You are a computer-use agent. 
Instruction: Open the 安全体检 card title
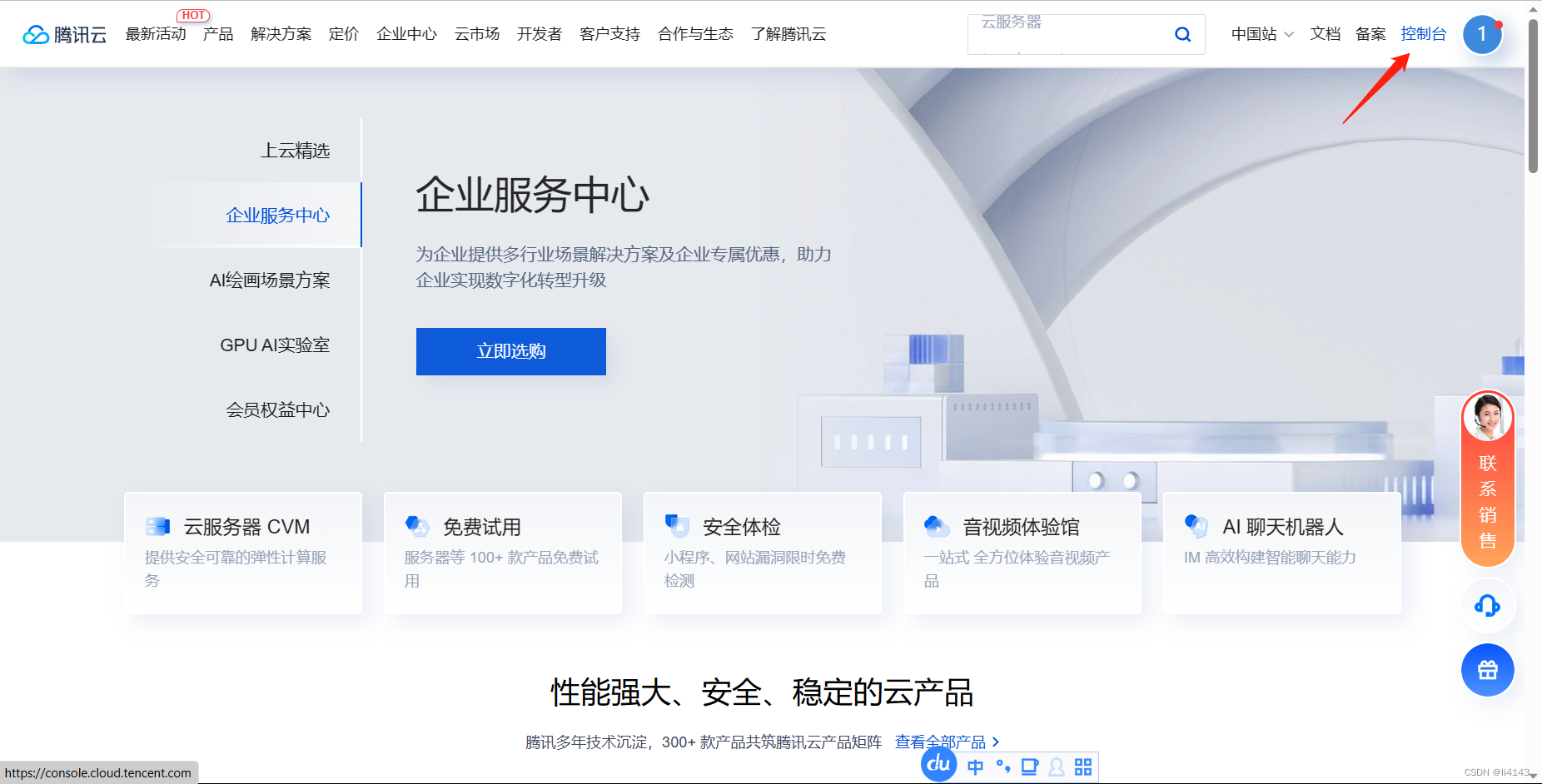pyautogui.click(x=742, y=527)
